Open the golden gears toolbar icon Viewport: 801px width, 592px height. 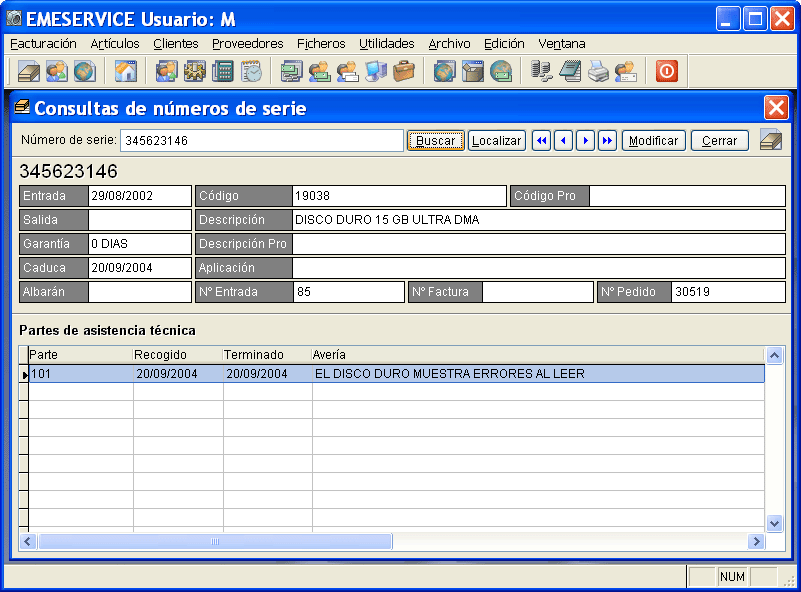click(x=195, y=71)
